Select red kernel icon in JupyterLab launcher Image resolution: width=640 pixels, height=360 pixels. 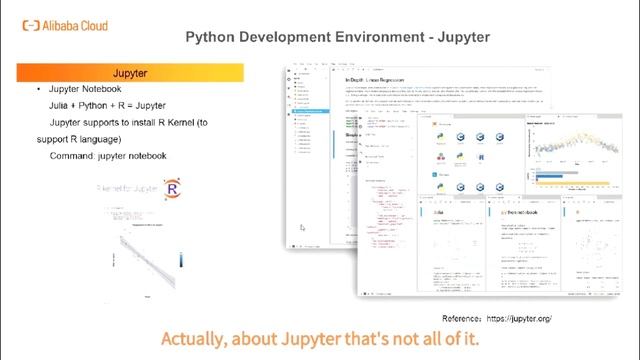pyautogui.click(x=441, y=157)
